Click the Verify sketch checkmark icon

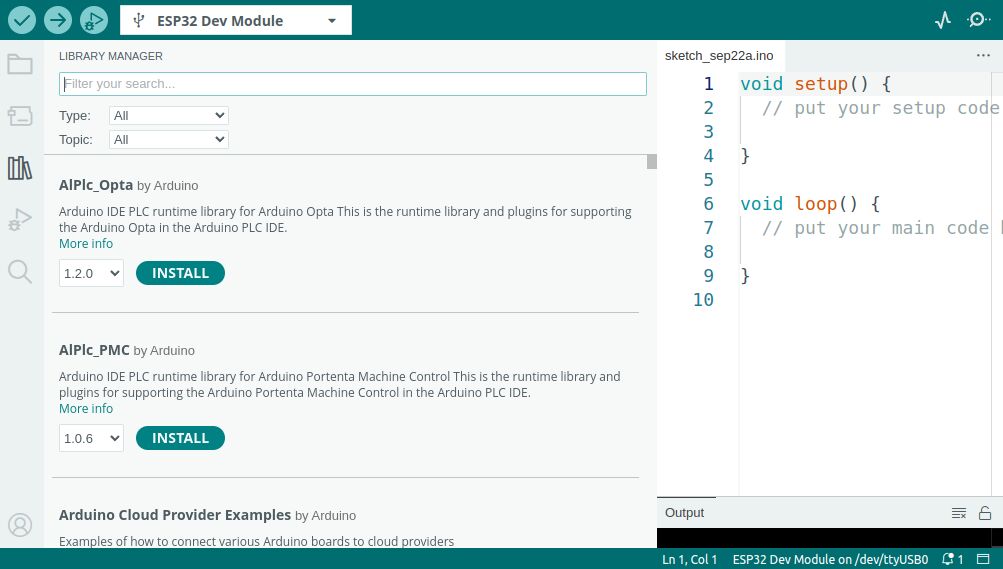coord(21,20)
